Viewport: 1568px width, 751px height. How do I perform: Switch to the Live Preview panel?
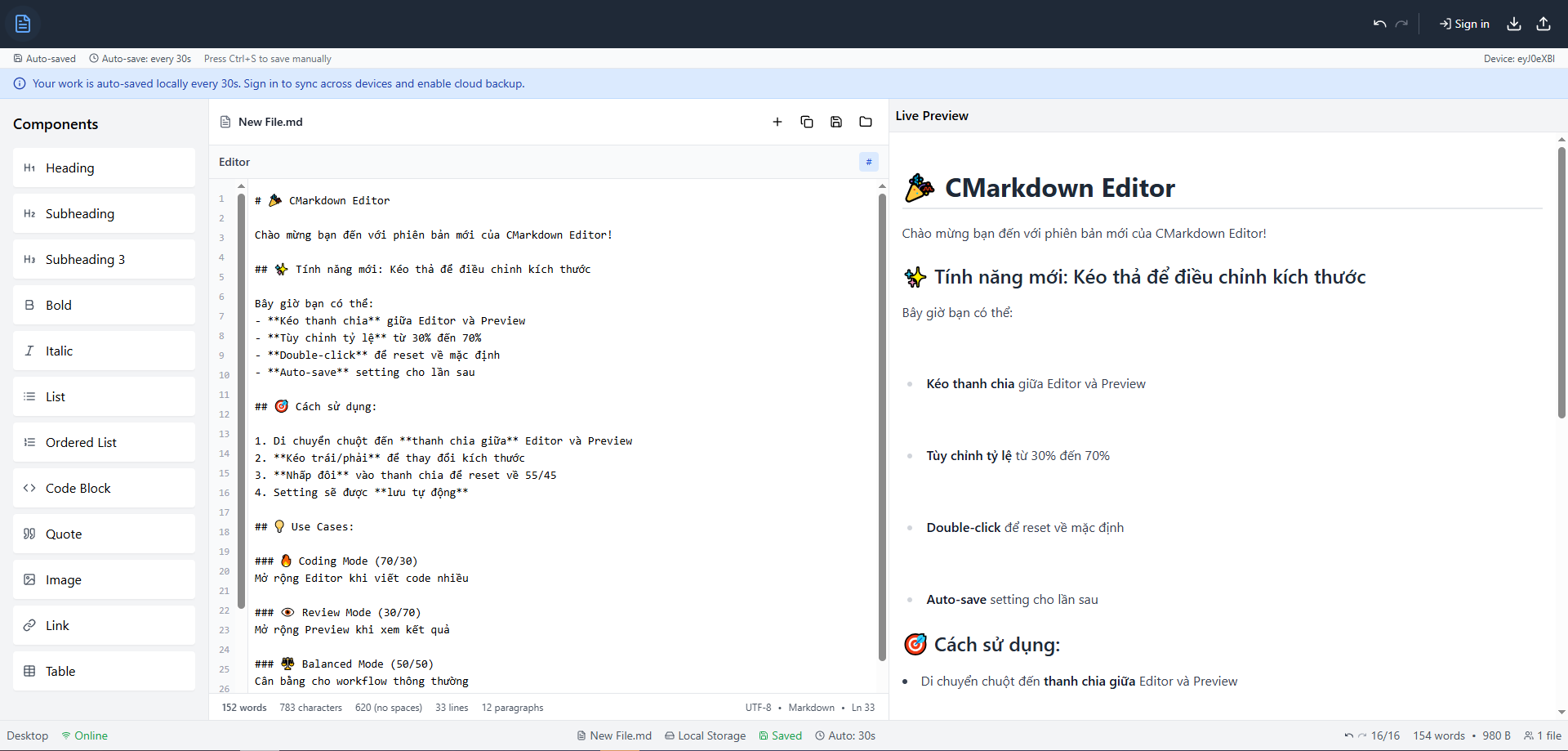tap(931, 115)
